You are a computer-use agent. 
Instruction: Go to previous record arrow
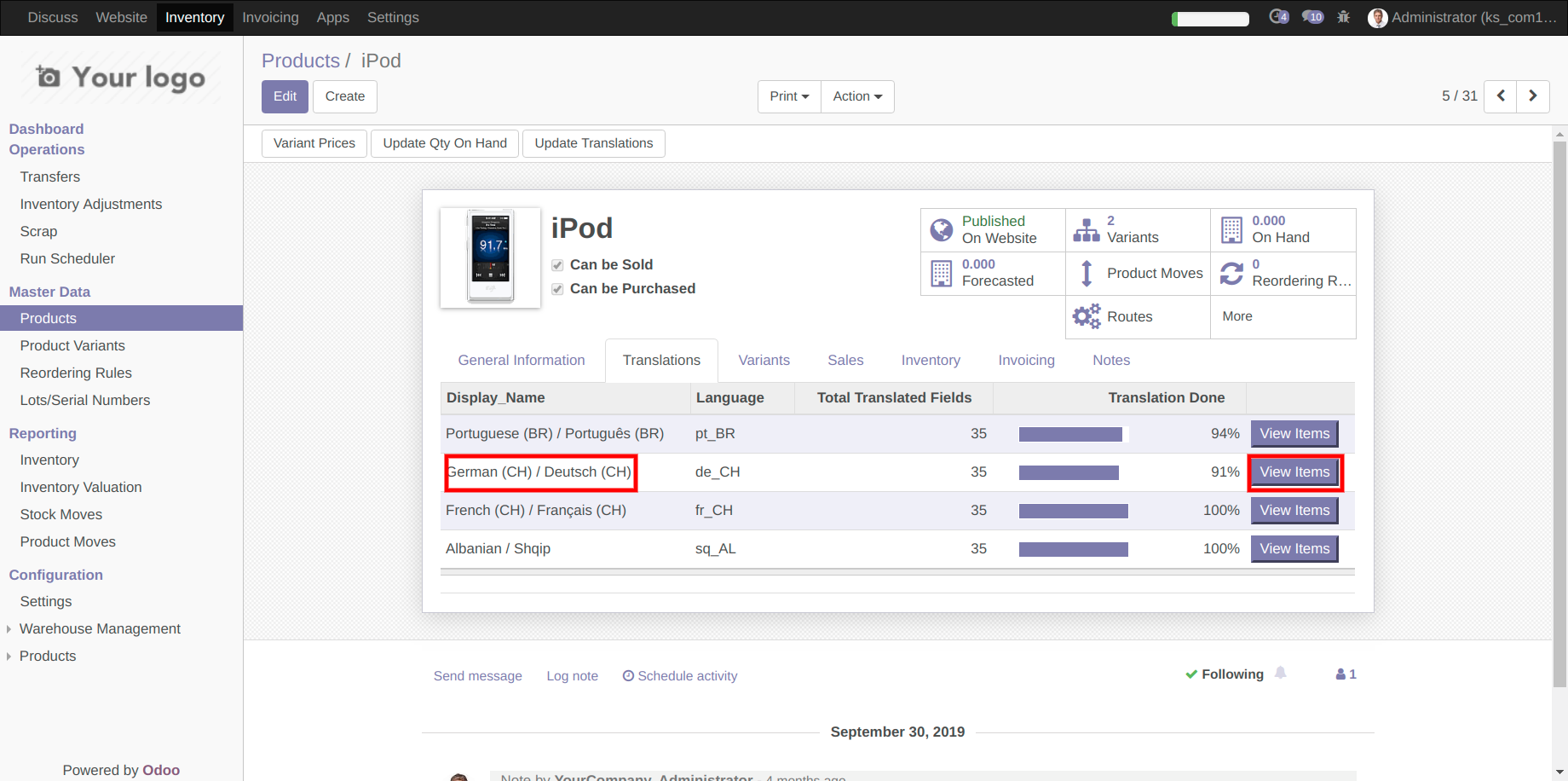1501,95
